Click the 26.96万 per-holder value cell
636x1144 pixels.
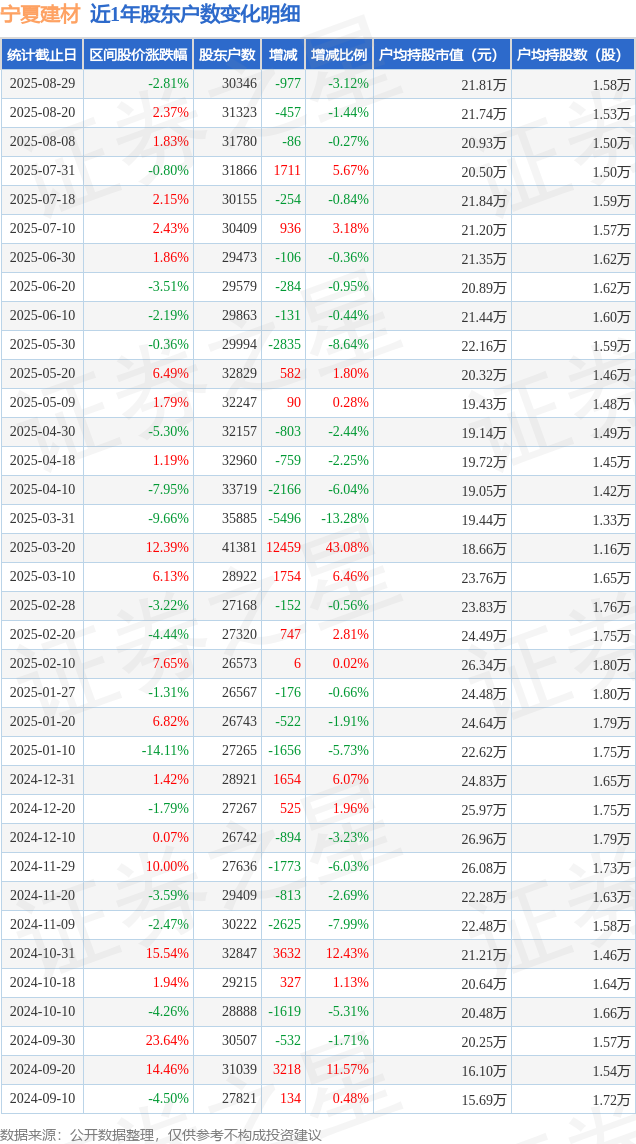[x=483, y=838]
